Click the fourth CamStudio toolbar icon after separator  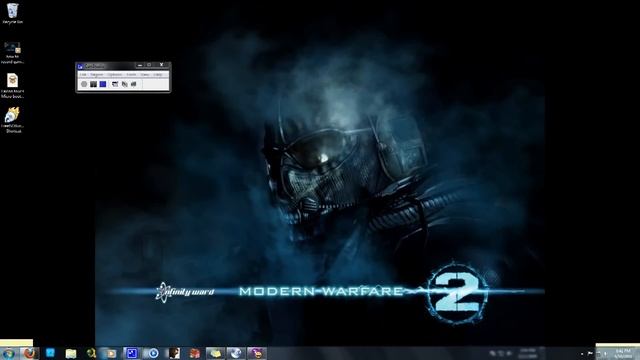click(x=115, y=84)
